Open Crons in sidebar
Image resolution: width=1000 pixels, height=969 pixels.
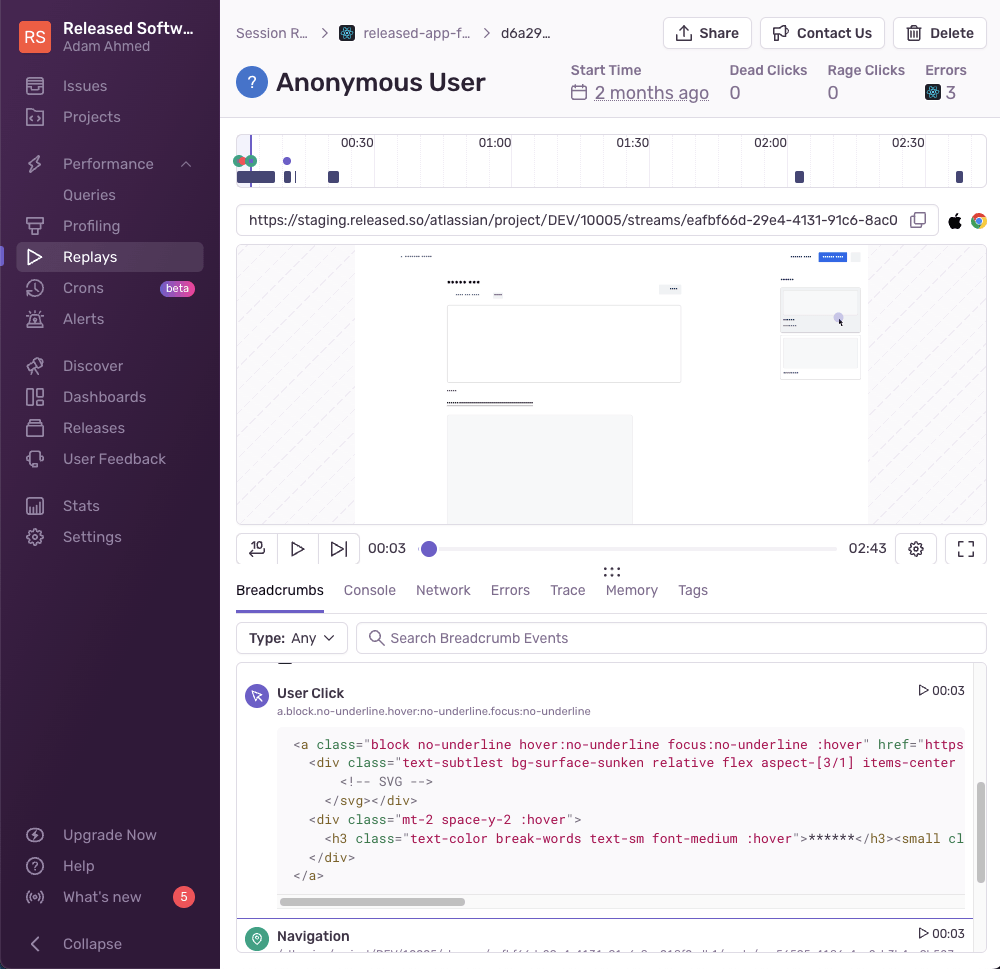pos(83,288)
